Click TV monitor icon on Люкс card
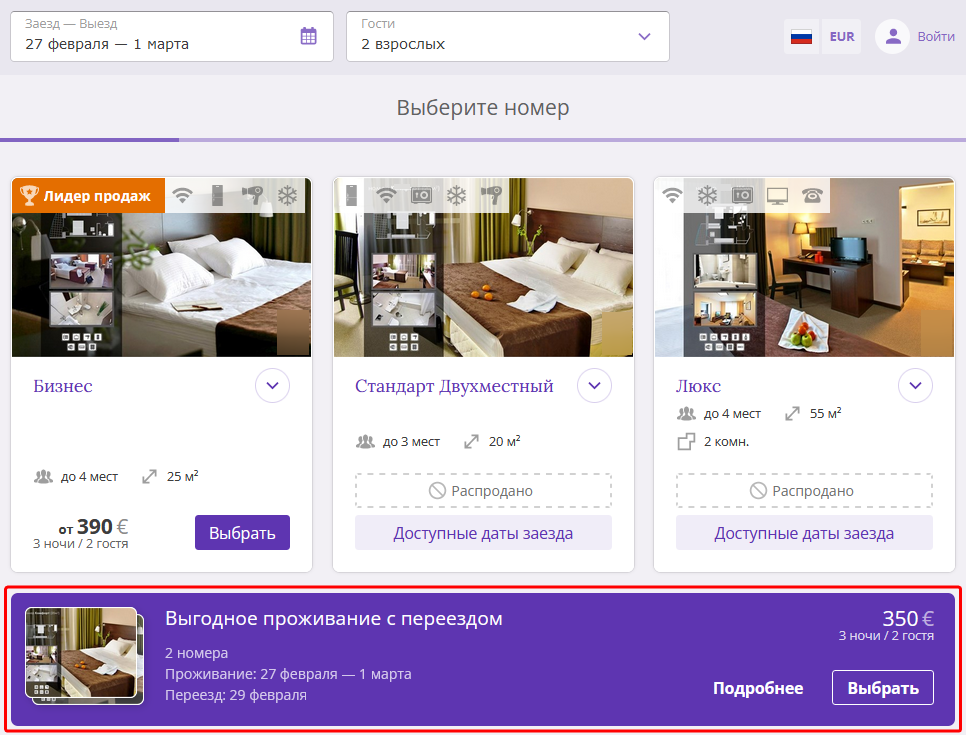 click(x=777, y=195)
